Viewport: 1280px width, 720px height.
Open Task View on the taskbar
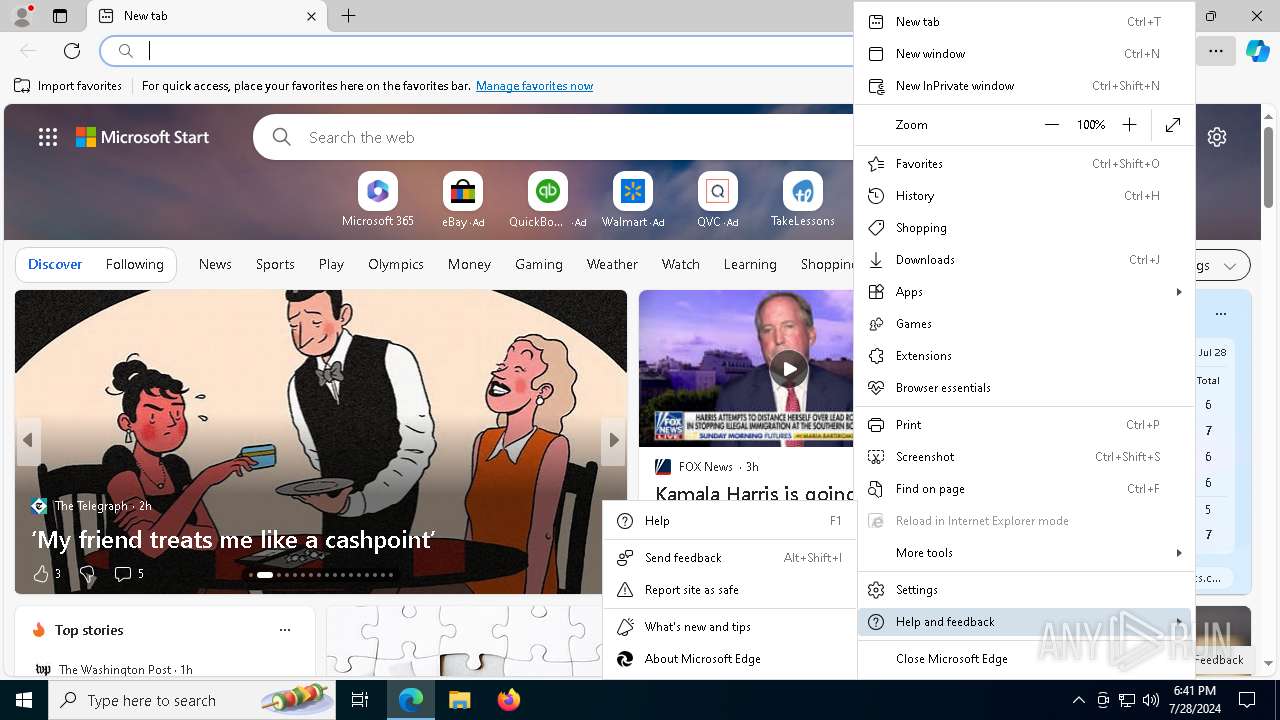360,700
